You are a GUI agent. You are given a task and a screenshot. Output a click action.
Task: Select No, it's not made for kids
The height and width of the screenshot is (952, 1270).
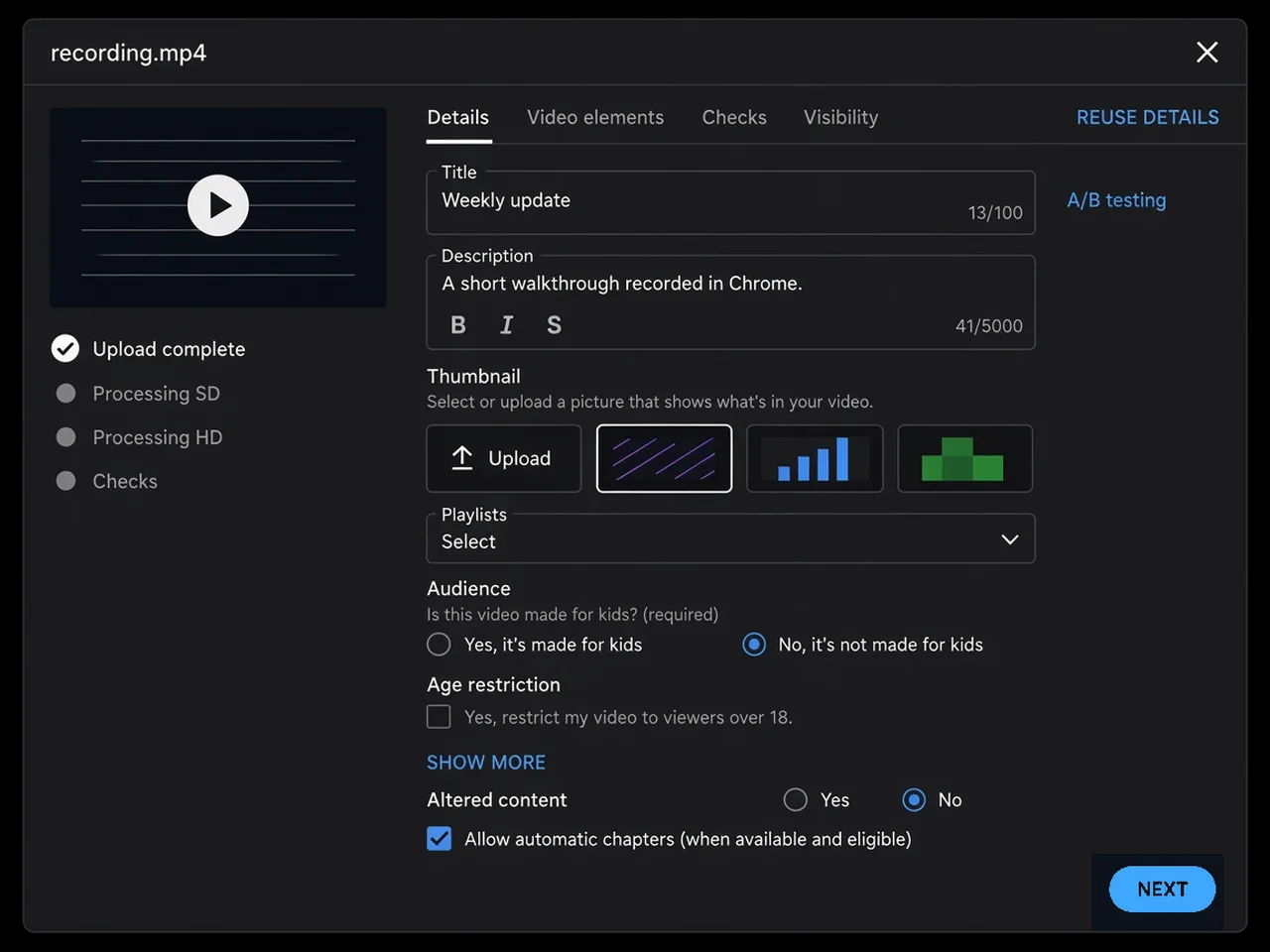(x=754, y=645)
